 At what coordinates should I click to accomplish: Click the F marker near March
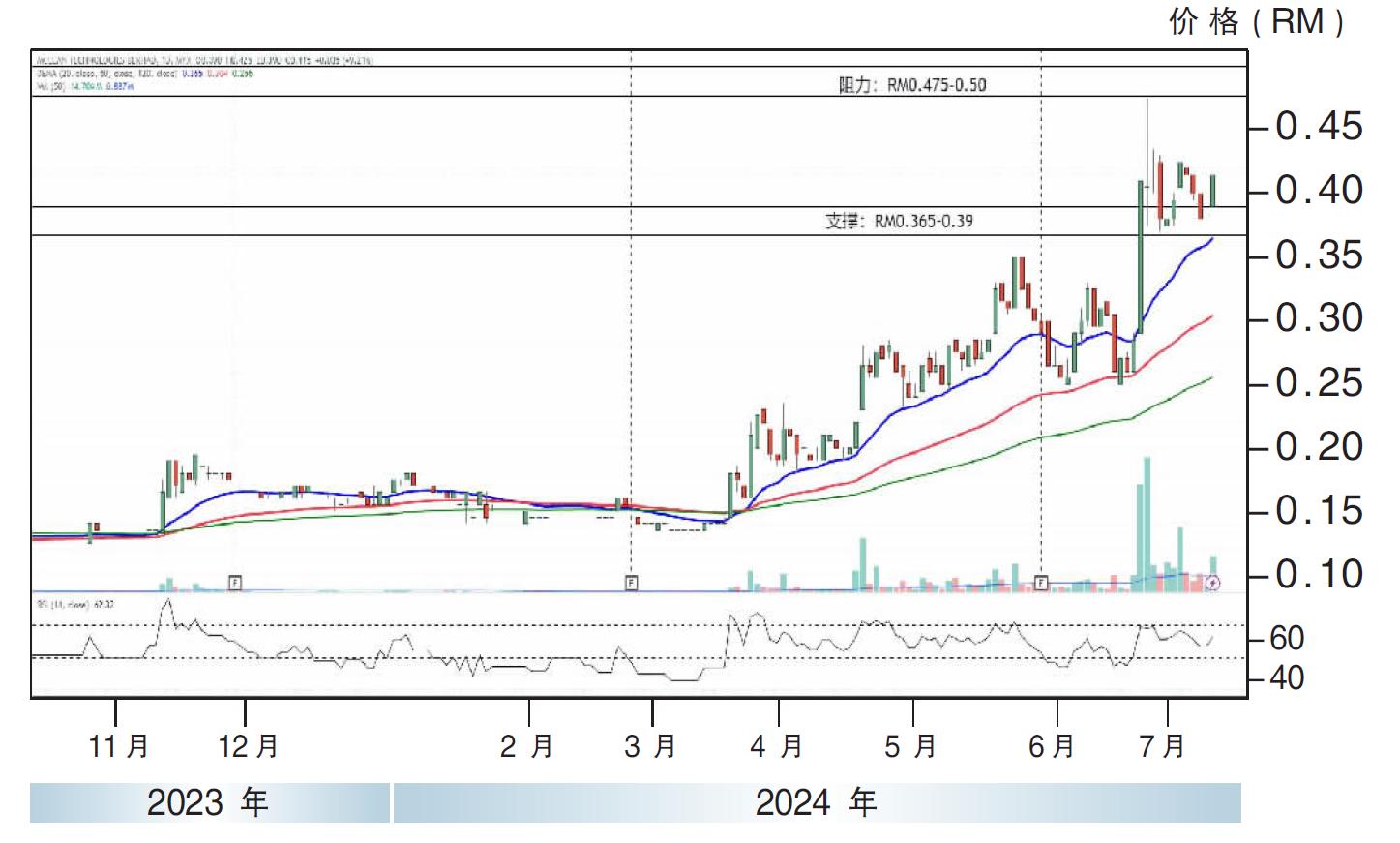pos(631,583)
